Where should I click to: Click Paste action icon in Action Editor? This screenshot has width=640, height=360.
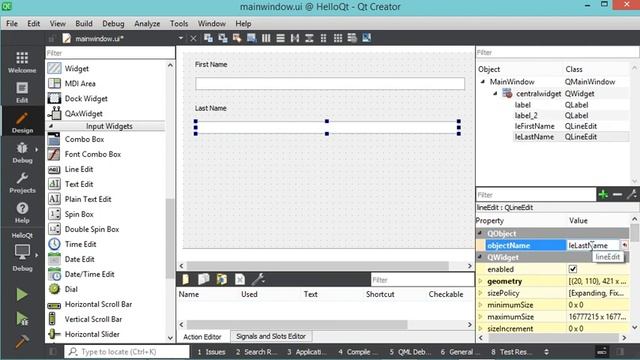pos(222,279)
